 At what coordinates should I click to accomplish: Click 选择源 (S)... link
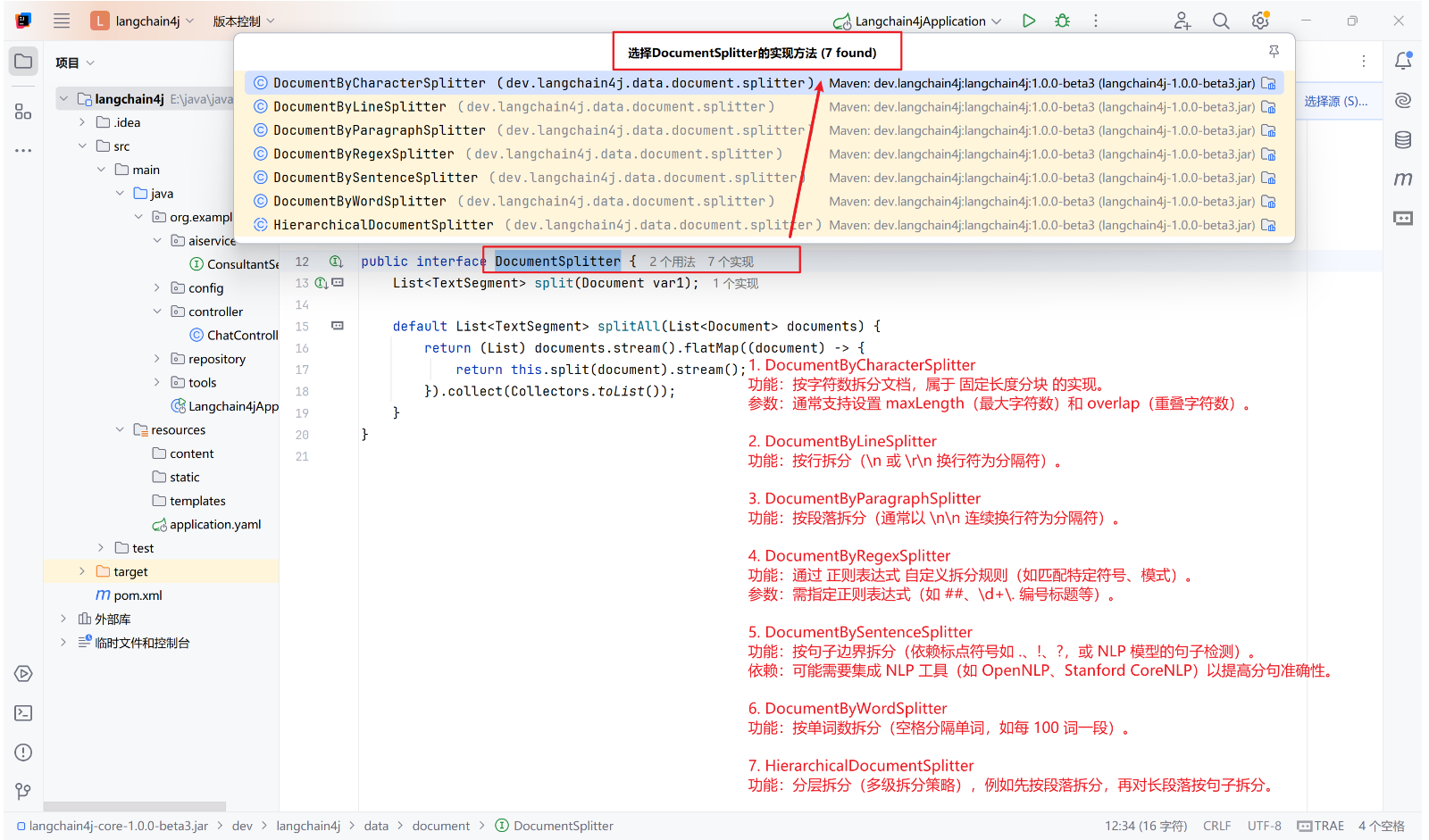pyautogui.click(x=1335, y=101)
